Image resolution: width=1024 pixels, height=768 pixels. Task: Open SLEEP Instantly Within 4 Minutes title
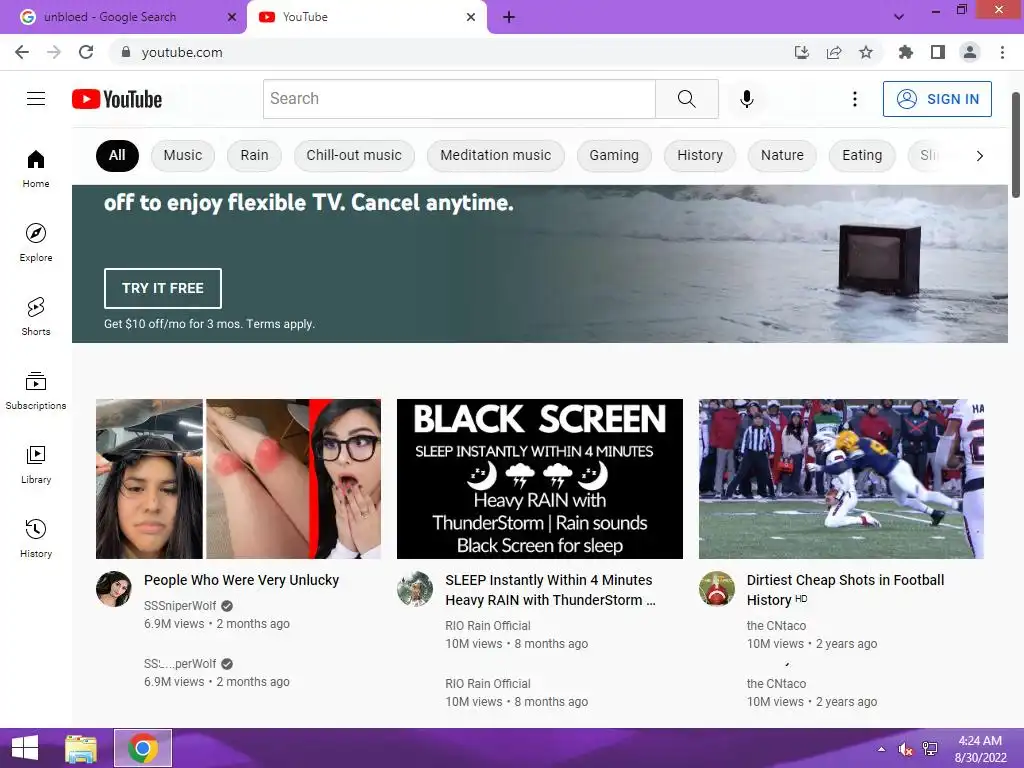point(550,590)
